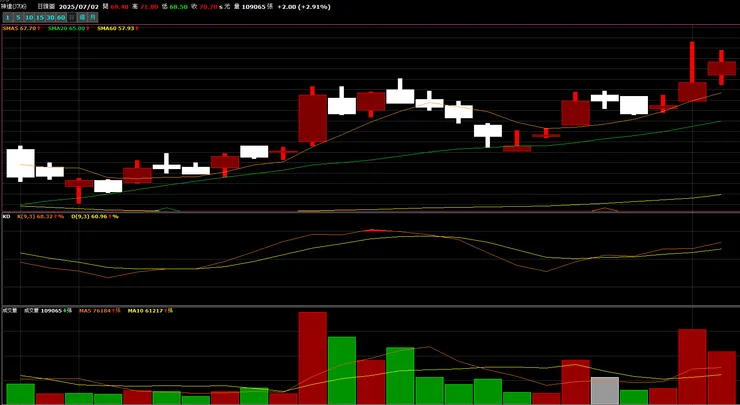The width and height of the screenshot is (740, 405).
Task: Choose the 30-minute chart interval
Action: (x=50, y=17)
